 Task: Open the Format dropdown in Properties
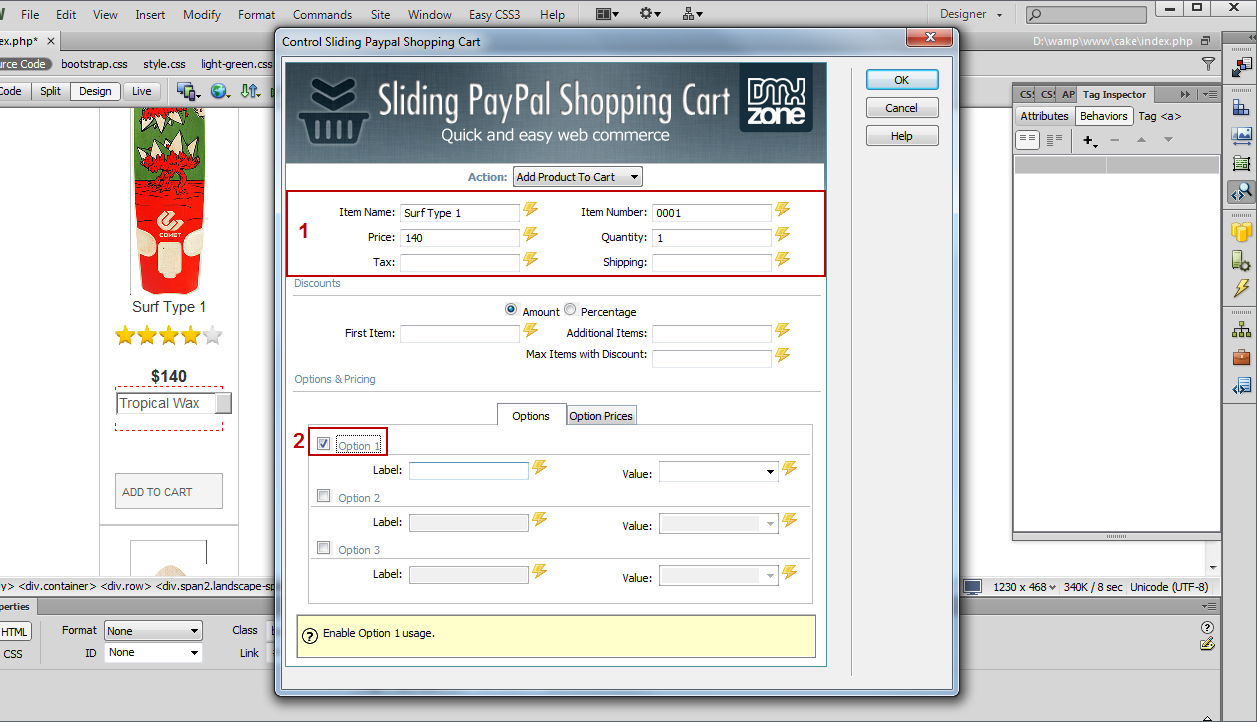pyautogui.click(x=153, y=631)
